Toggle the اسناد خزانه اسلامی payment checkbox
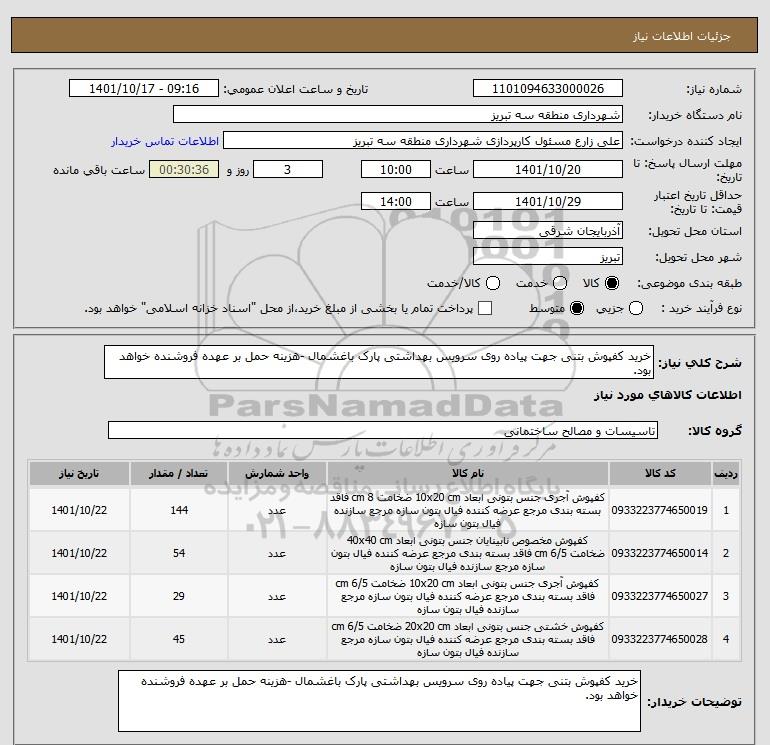Screen dimensions: 770x745 [x=485, y=308]
